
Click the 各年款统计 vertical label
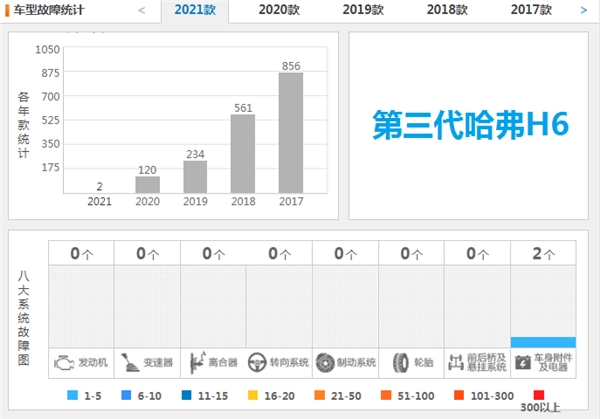pos(23,125)
